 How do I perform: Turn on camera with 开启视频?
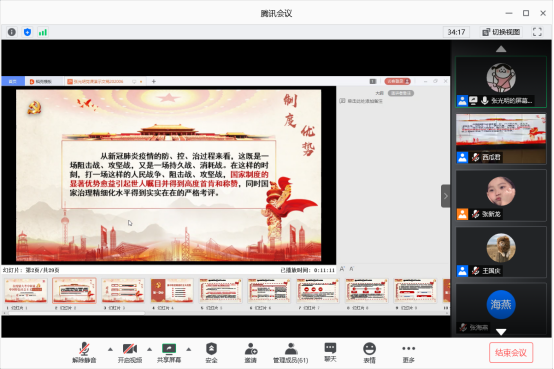(x=130, y=352)
